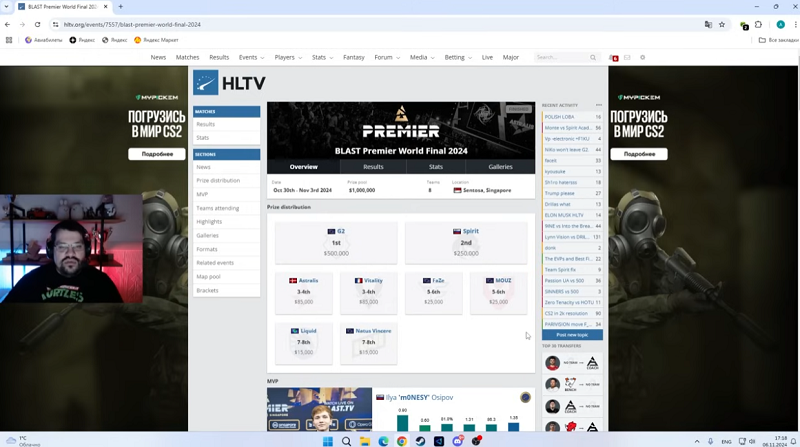Open a new browser tab
The width and height of the screenshot is (800, 447).
(121, 7)
